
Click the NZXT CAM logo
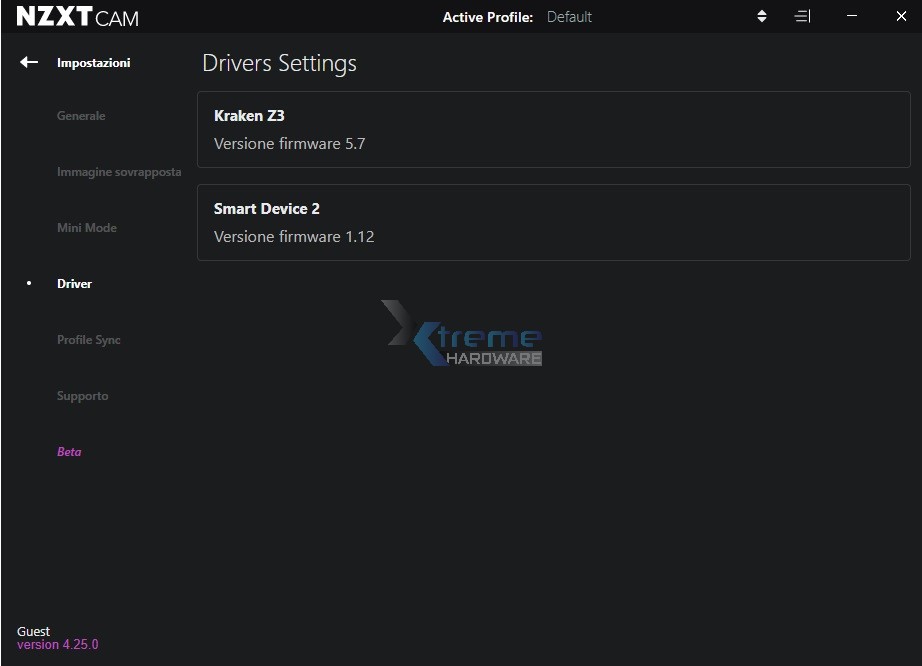[78, 17]
